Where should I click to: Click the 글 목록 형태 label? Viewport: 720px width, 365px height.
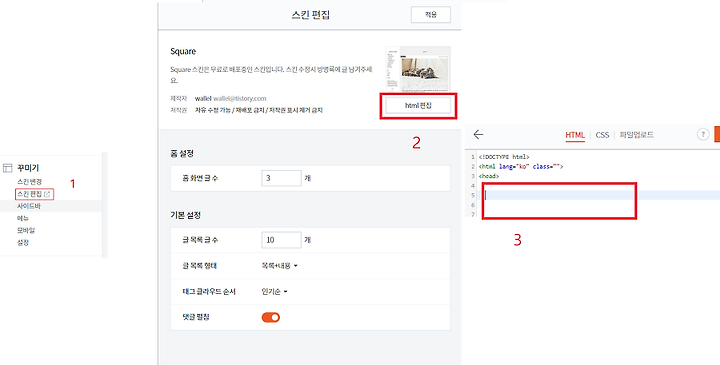(x=200, y=266)
